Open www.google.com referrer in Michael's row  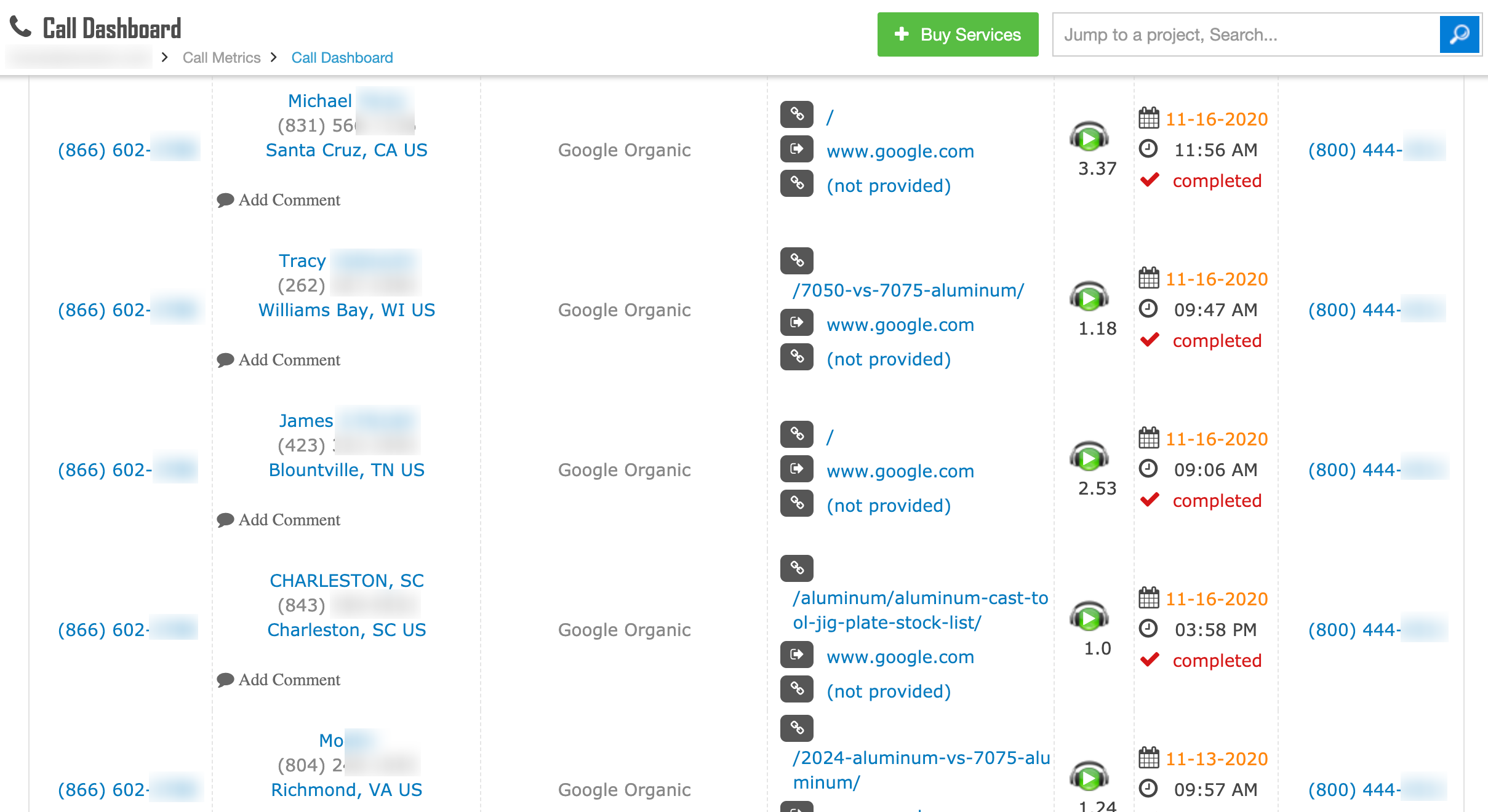(900, 151)
